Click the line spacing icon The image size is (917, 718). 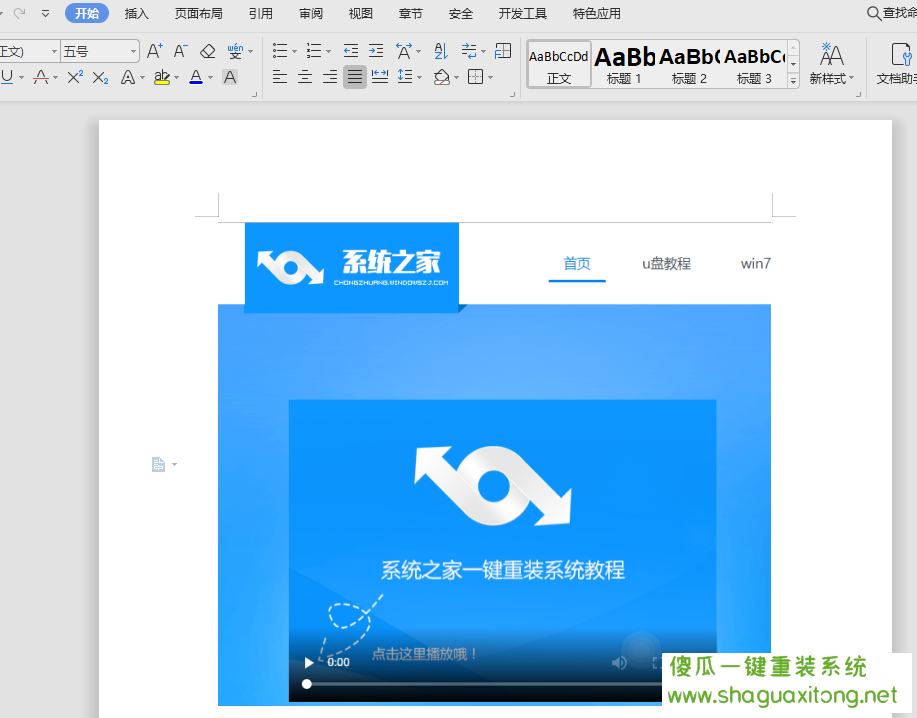[405, 77]
